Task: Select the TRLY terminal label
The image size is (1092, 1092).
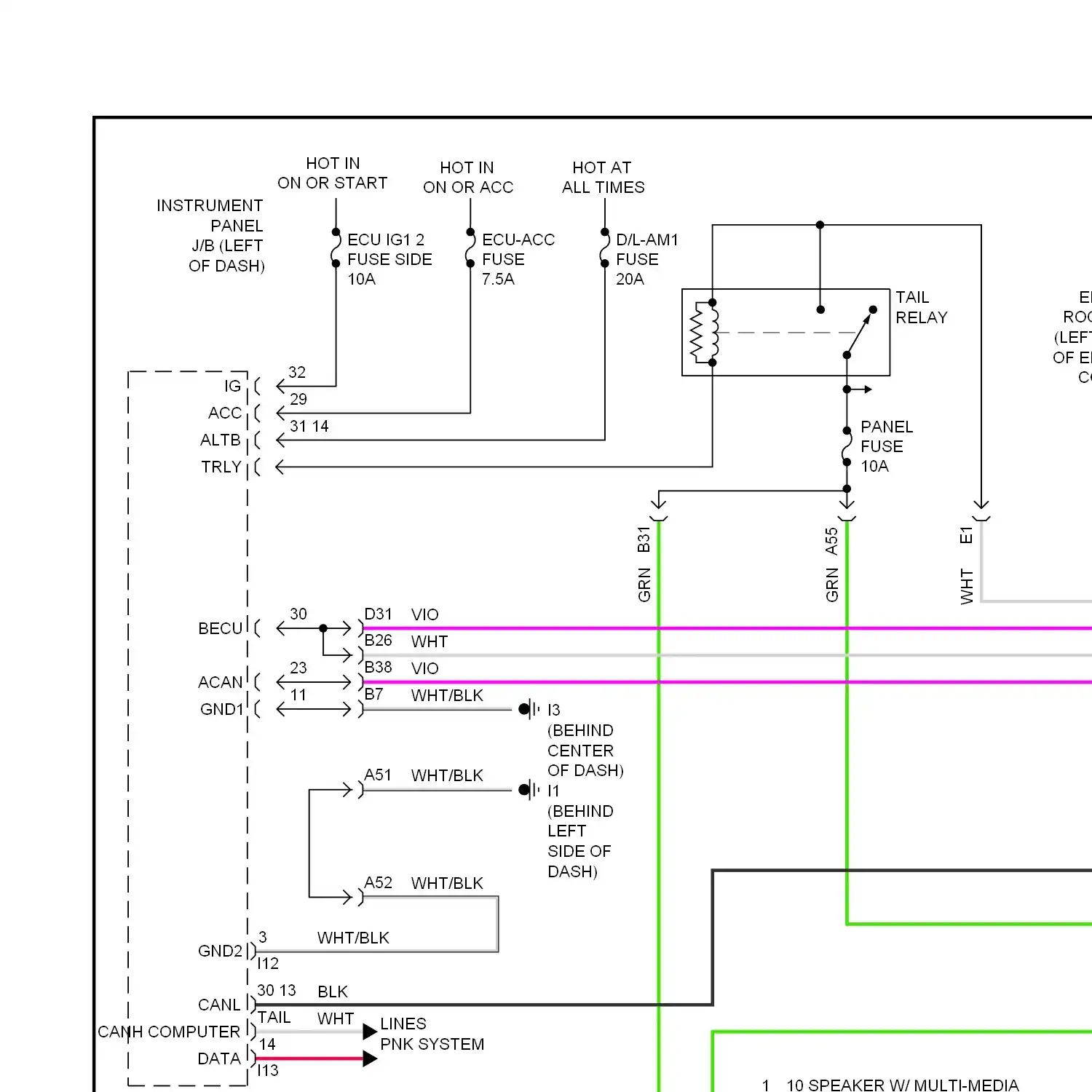Action: tap(221, 467)
